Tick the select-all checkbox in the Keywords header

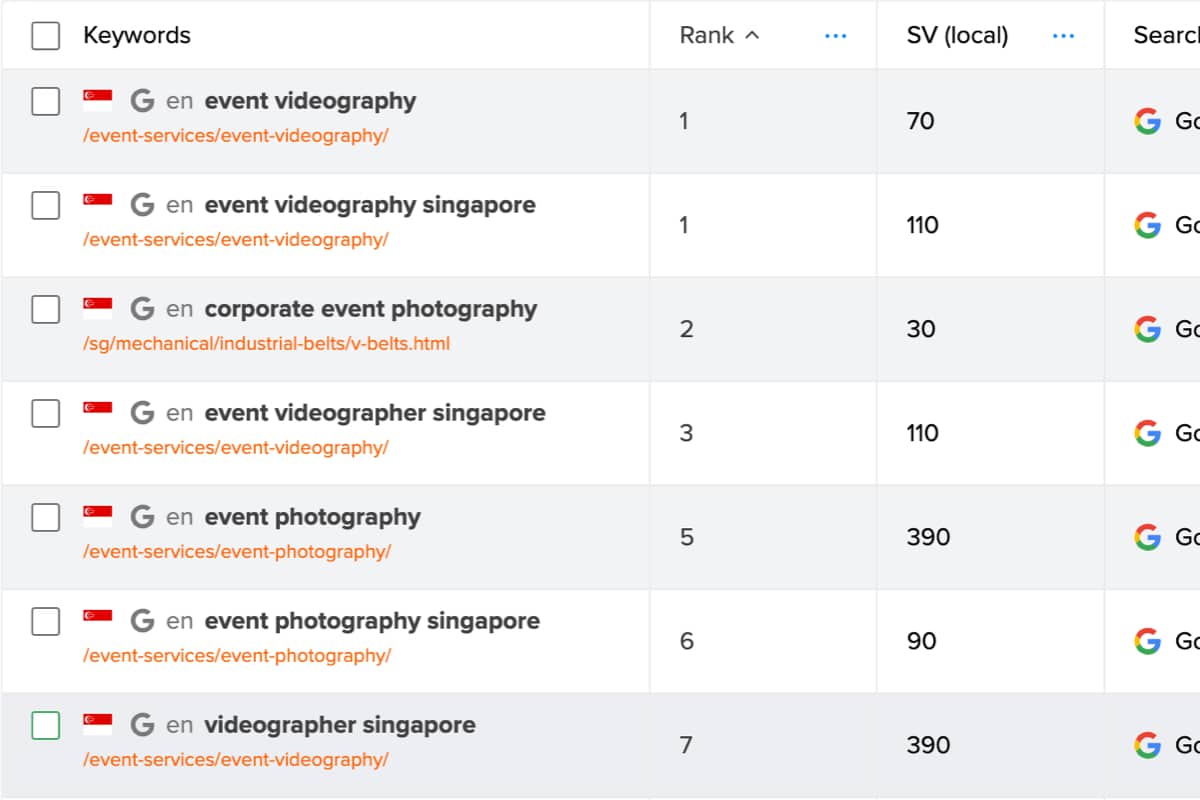point(45,36)
